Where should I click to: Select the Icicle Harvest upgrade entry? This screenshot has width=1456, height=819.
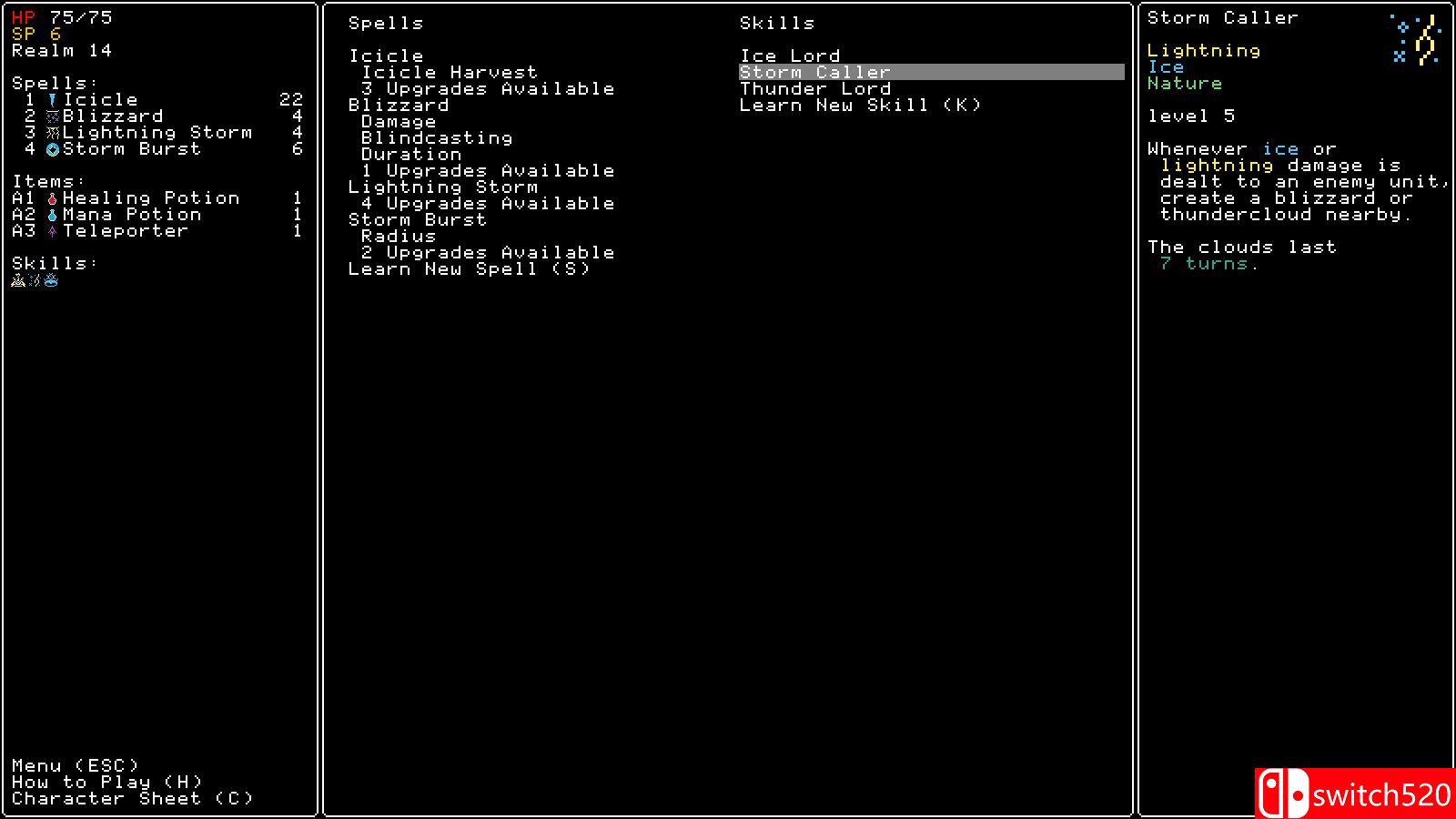click(450, 72)
